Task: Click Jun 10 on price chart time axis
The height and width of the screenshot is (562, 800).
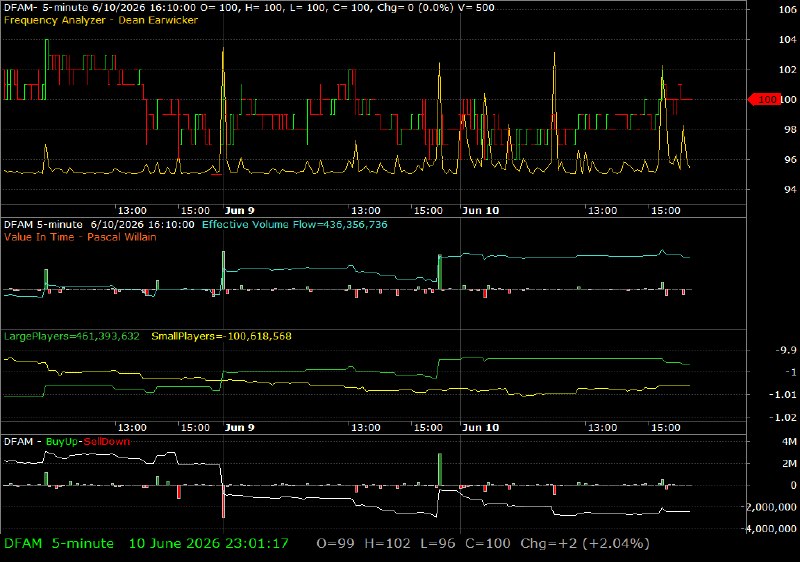Action: (x=480, y=211)
